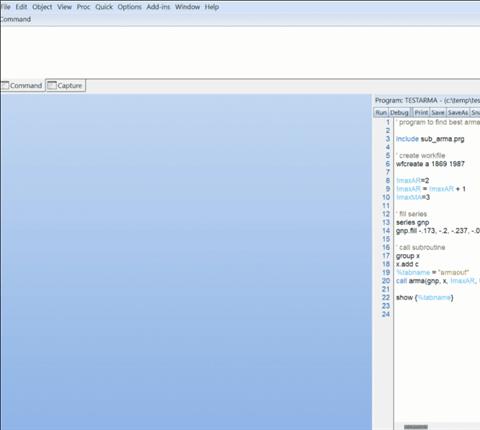Image resolution: width=480 pixels, height=430 pixels.
Task: Open the Help menu
Action: coord(212,7)
